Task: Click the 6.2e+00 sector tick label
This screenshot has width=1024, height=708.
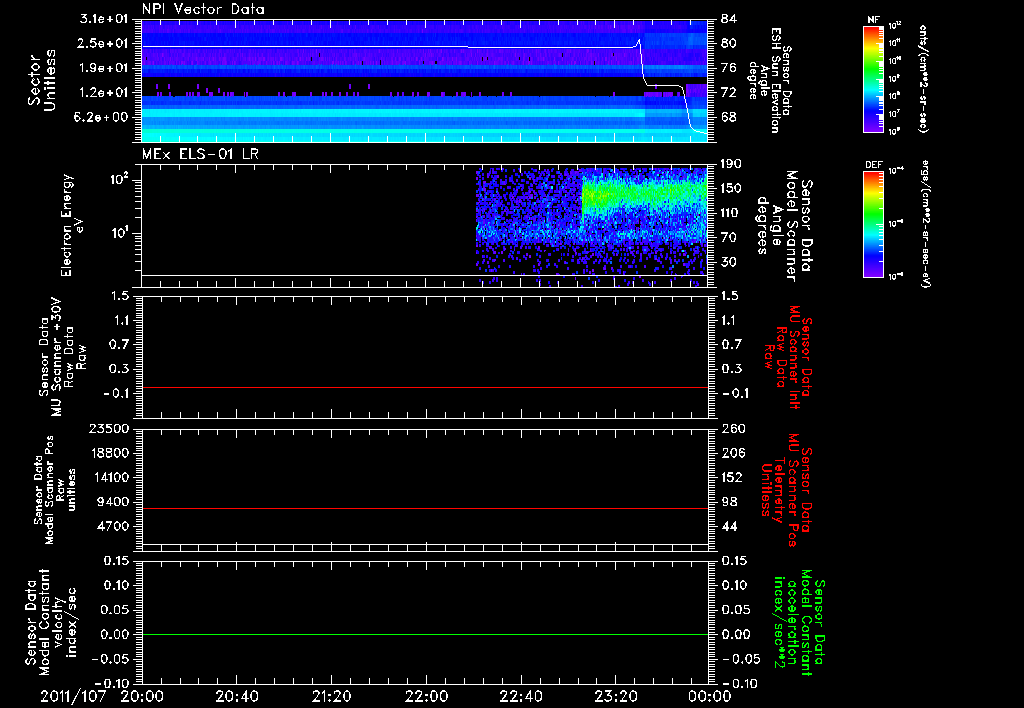Action: [x=103, y=118]
